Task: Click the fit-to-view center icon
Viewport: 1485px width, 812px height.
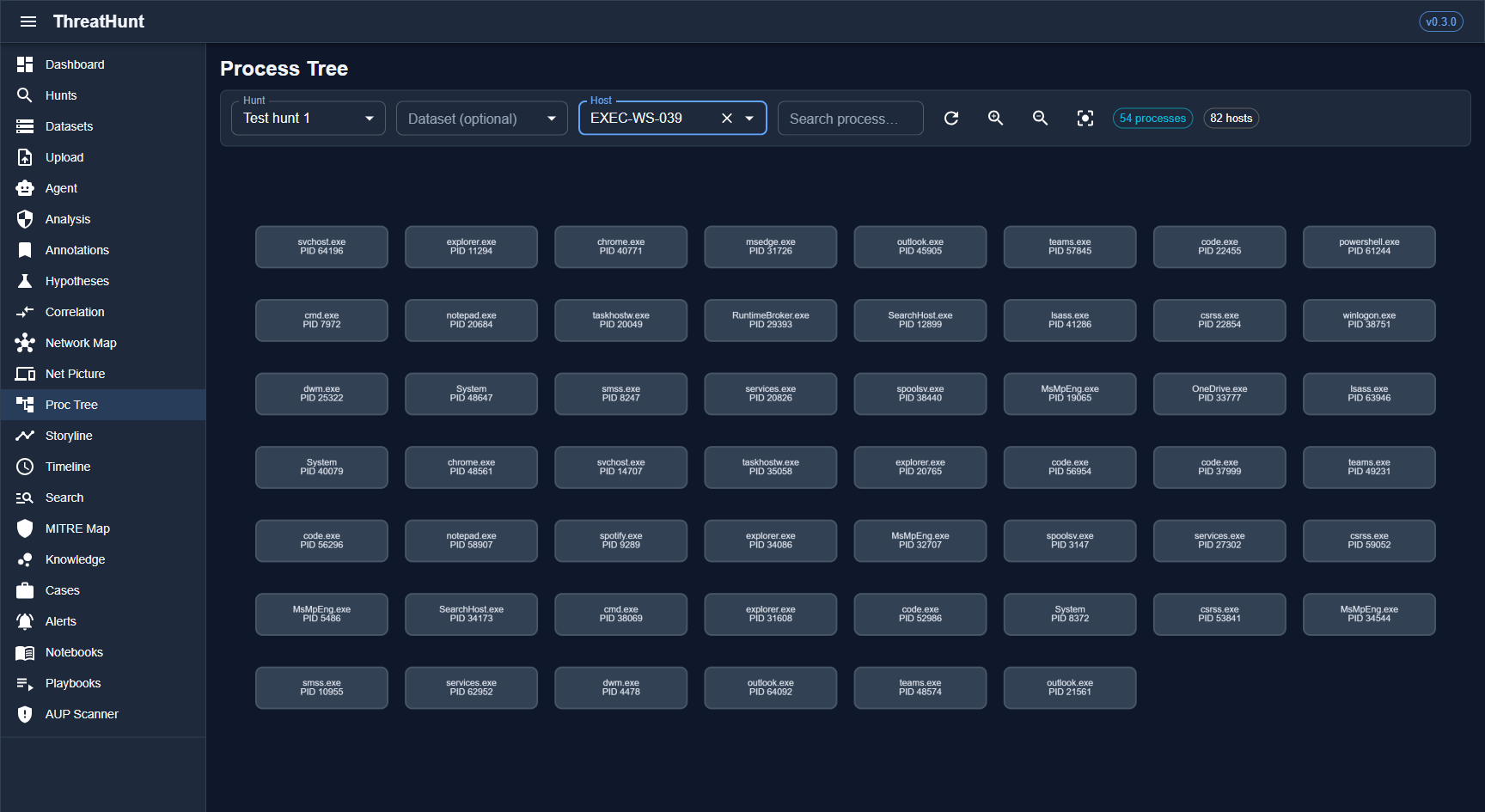Action: [1085, 119]
